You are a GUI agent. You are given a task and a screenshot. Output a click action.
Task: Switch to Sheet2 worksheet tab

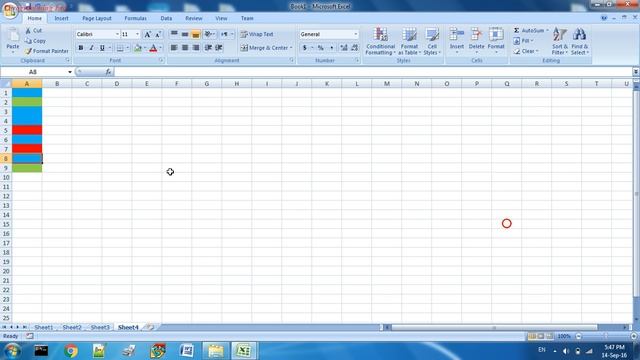[x=72, y=327]
